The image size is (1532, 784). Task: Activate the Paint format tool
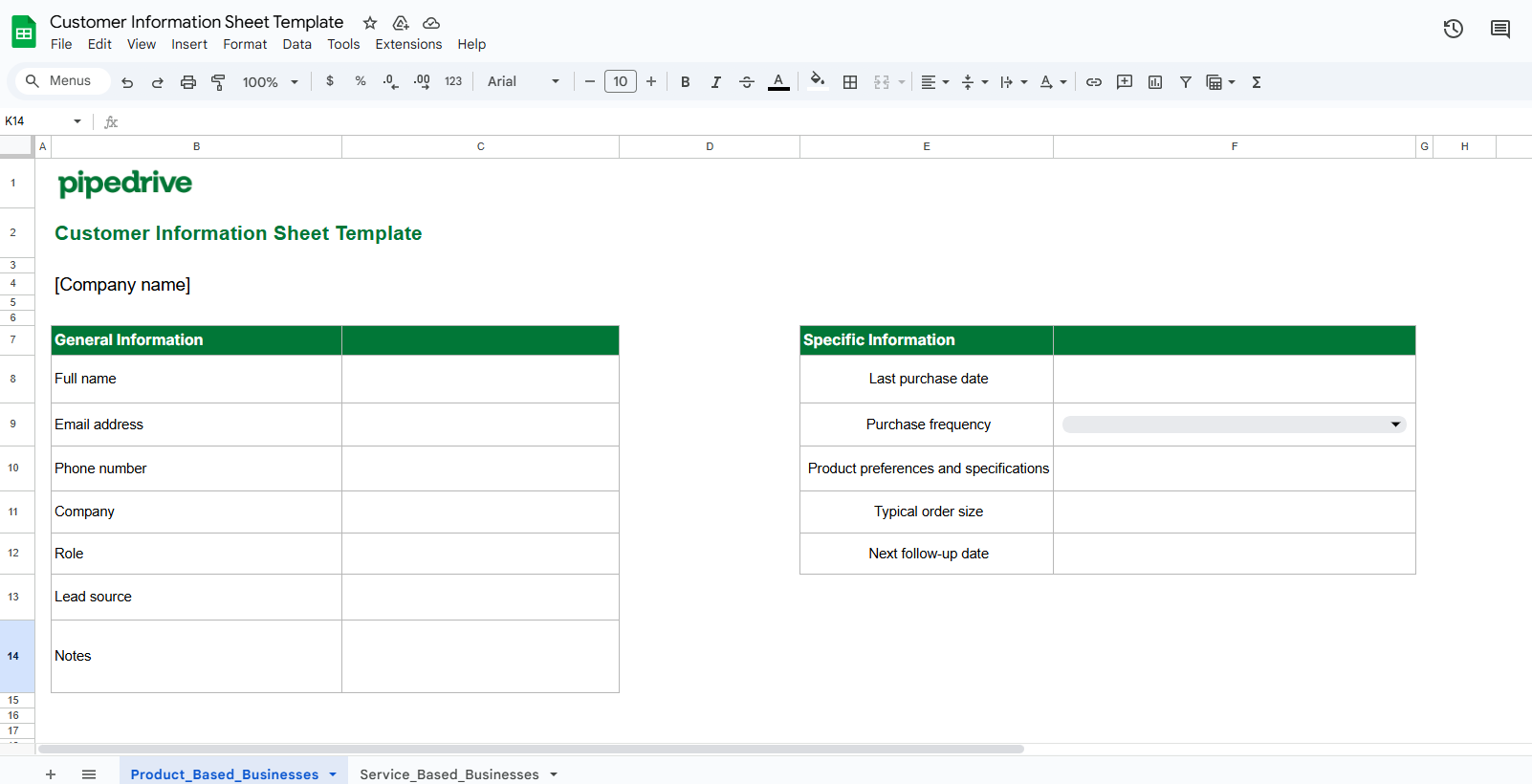pos(218,82)
